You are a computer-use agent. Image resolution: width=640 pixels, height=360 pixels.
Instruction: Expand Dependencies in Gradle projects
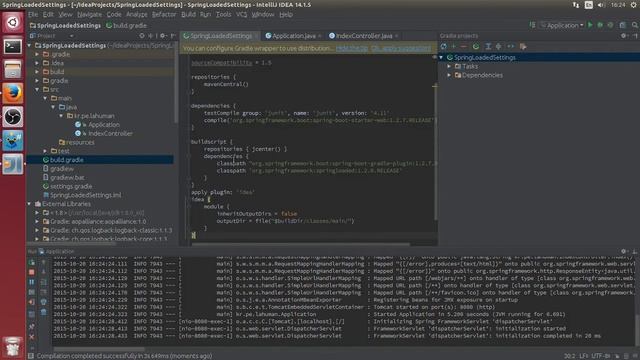pos(449,75)
